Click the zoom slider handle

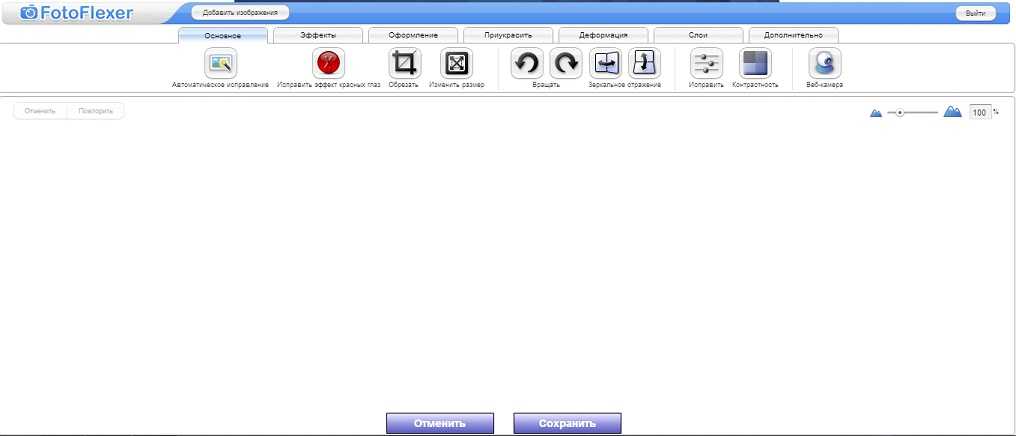coord(901,113)
